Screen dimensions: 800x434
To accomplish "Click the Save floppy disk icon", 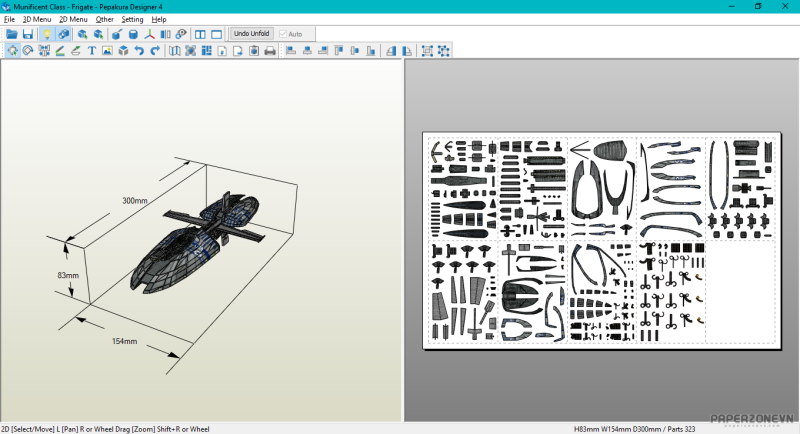I will (28, 34).
